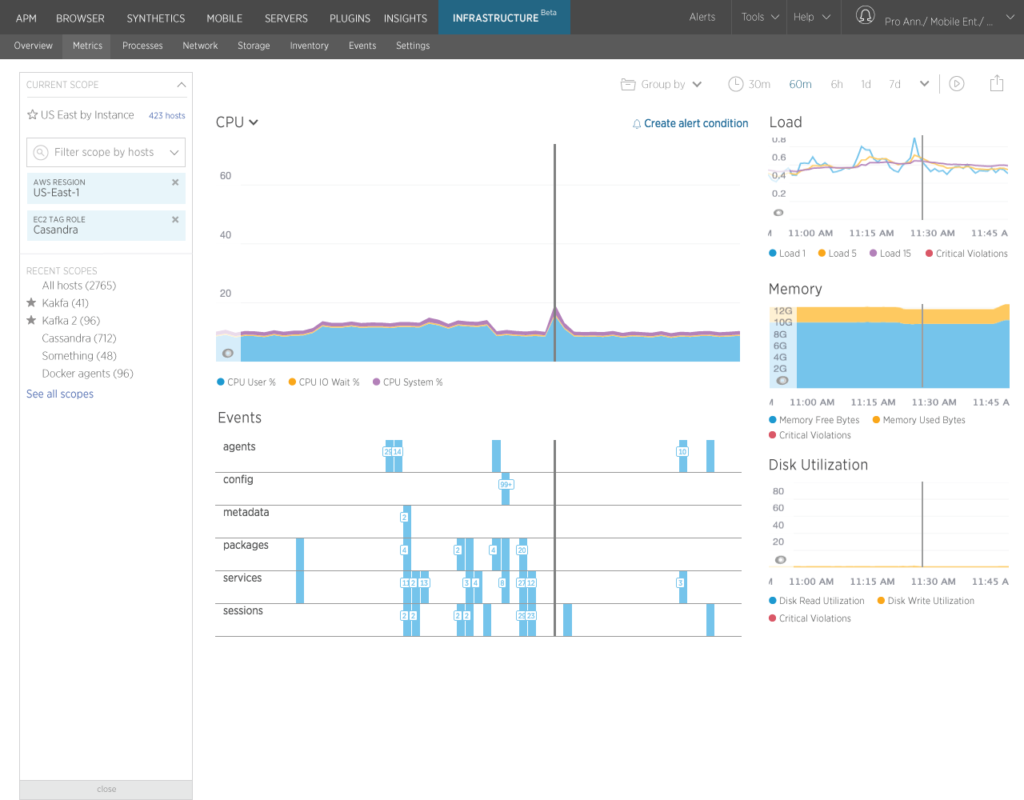Click the clock icon near the time ranges
This screenshot has height=800, width=1024.
pos(736,84)
